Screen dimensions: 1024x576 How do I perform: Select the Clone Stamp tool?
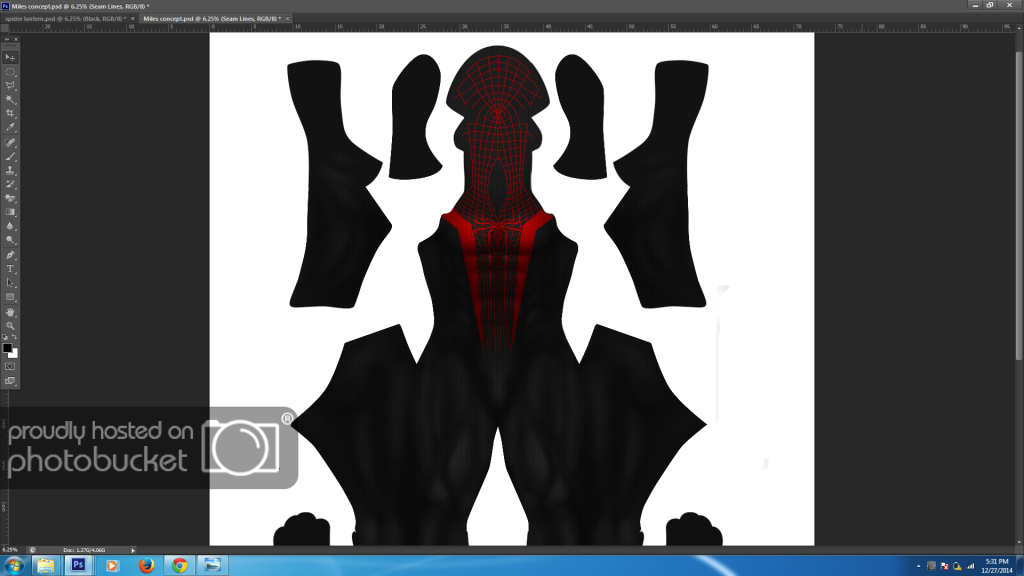10,170
